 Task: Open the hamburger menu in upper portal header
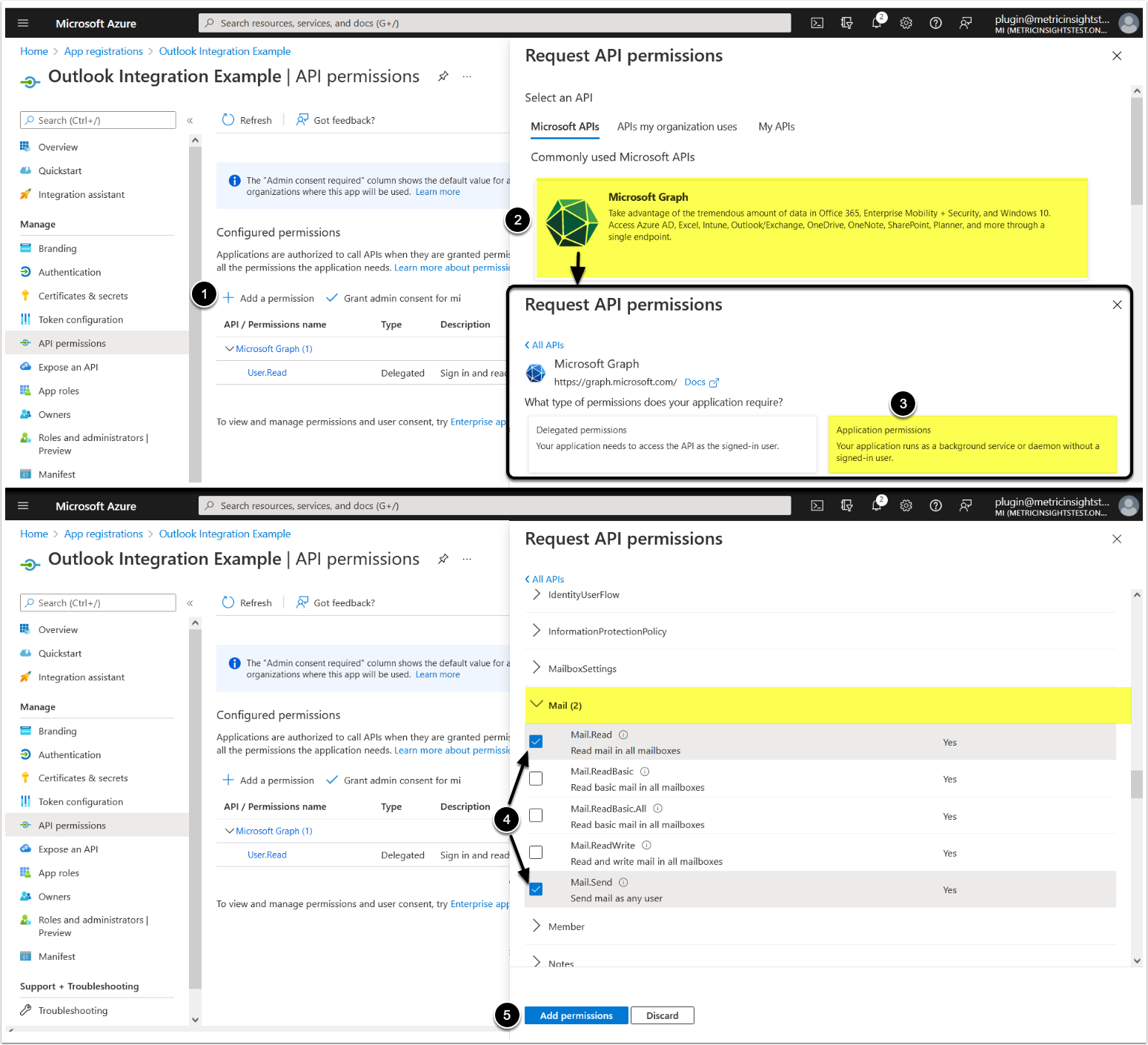pyautogui.click(x=23, y=23)
